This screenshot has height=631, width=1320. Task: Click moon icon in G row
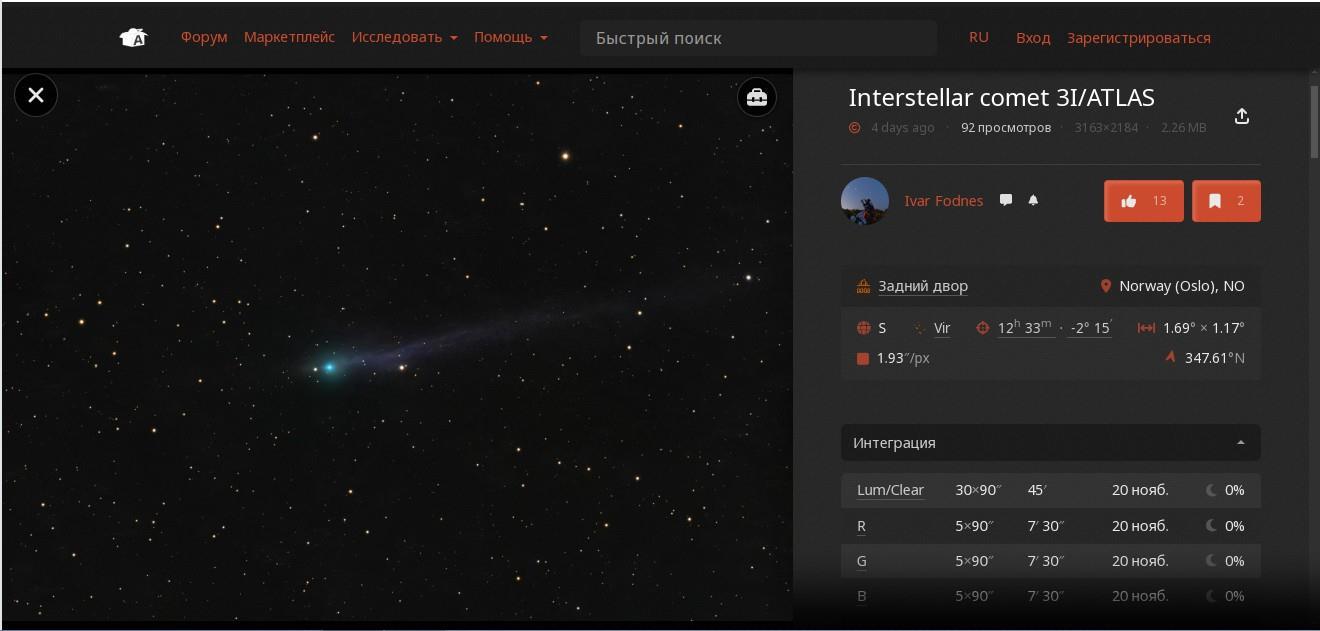tap(1212, 561)
